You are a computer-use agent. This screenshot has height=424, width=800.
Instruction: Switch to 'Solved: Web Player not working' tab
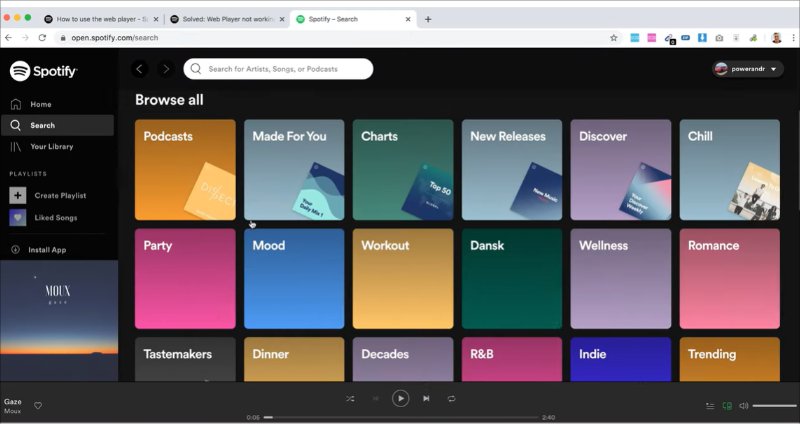click(x=227, y=19)
